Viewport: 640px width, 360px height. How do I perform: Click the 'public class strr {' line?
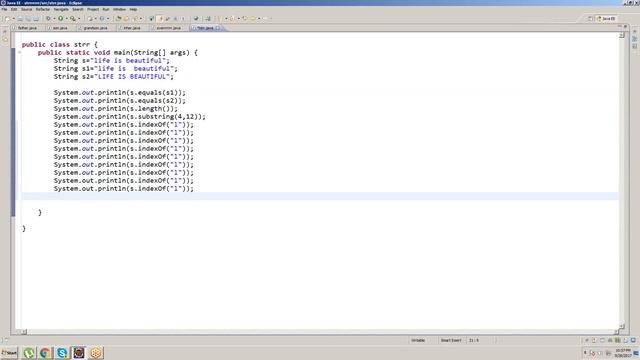click(60, 44)
